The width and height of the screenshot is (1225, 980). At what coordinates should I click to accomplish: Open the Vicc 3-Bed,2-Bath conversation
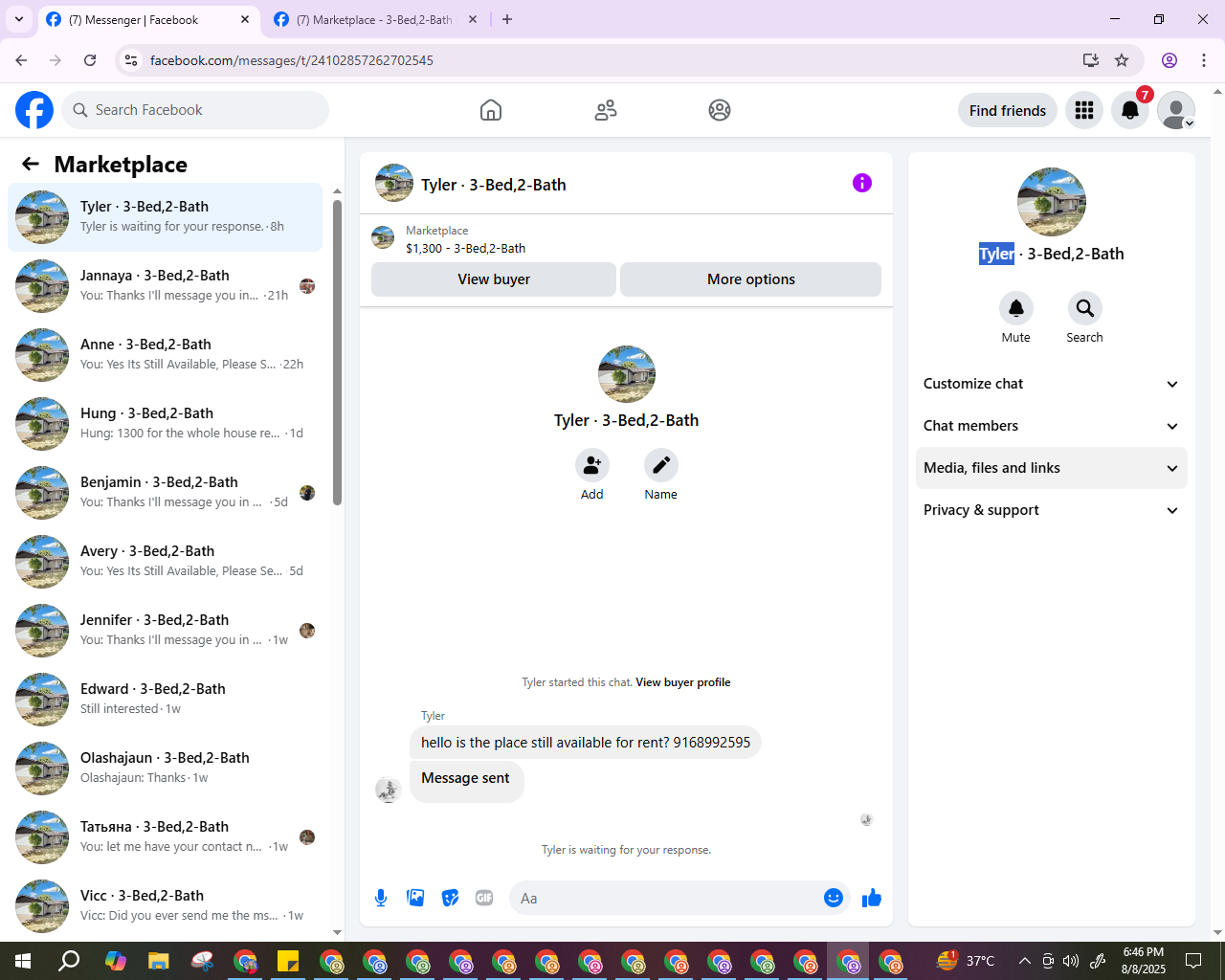[165, 906]
